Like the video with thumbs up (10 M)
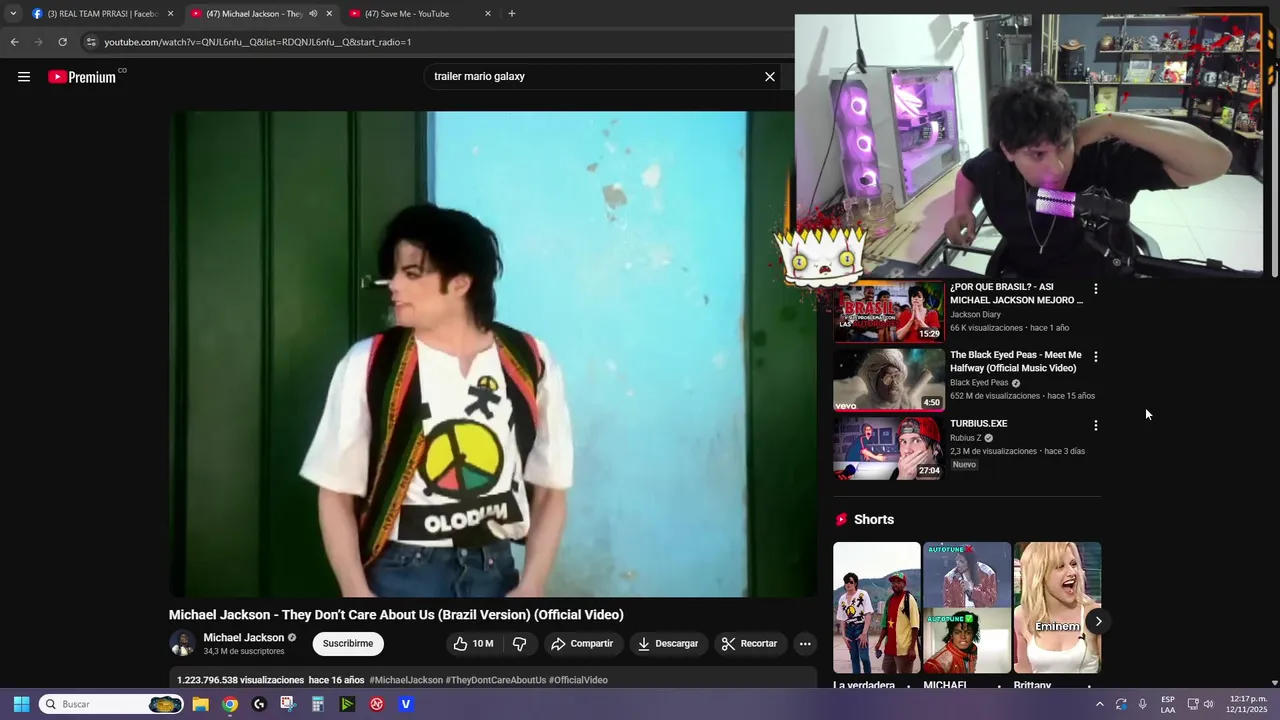The height and width of the screenshot is (720, 1280). click(x=473, y=644)
